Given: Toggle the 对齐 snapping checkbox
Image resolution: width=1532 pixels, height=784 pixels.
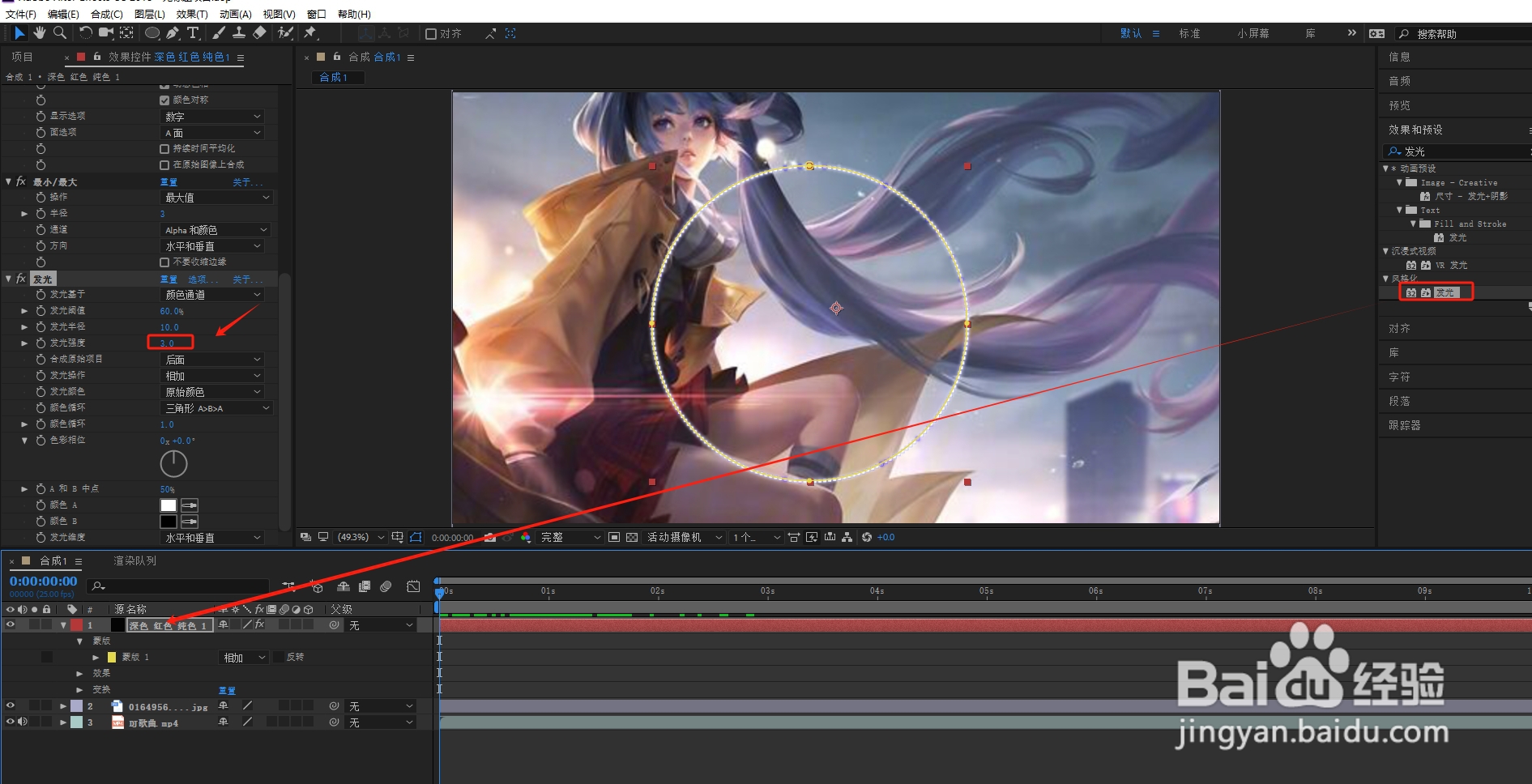Looking at the screenshot, I should 431,33.
